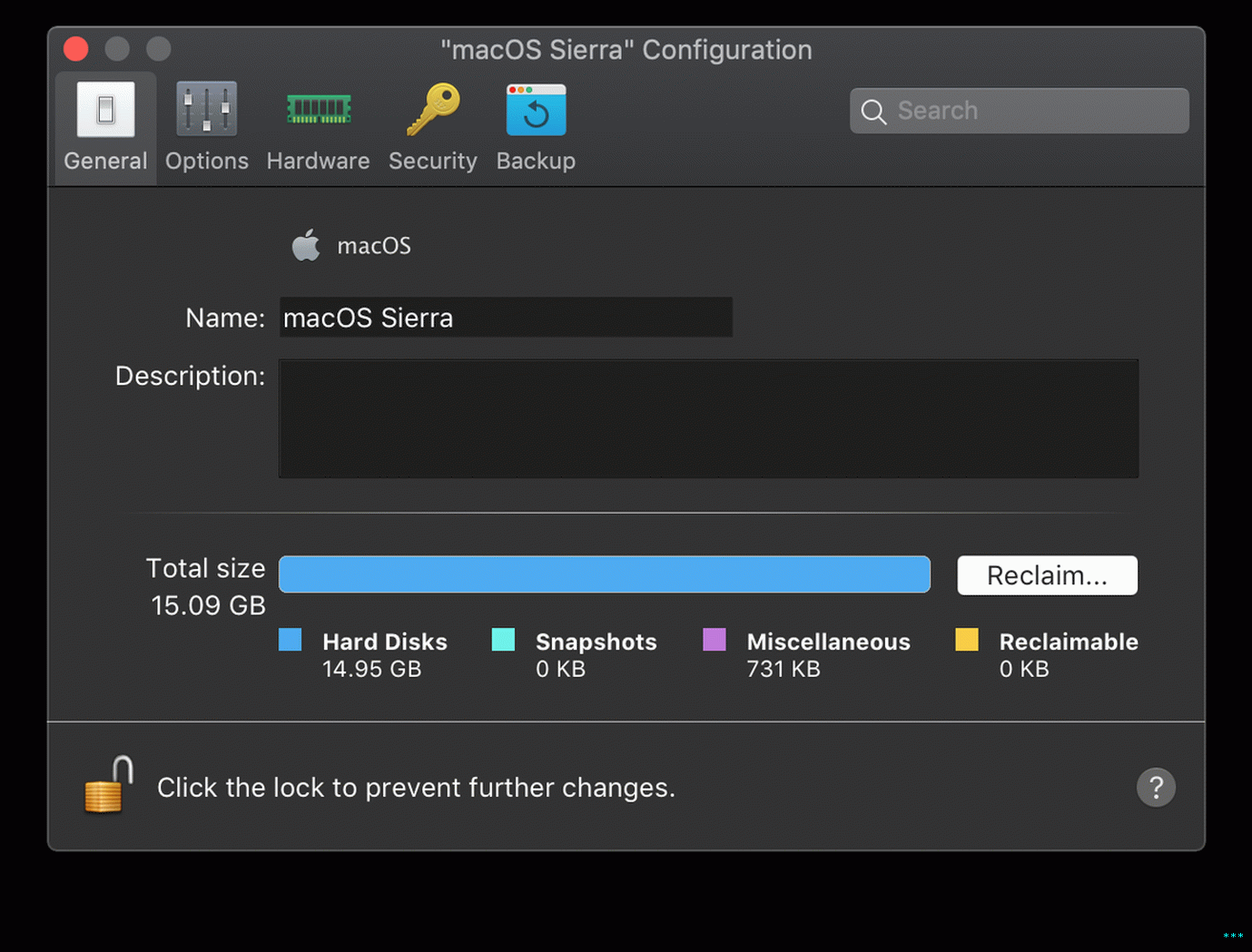Click the Description text area
This screenshot has height=952, width=1252.
point(708,418)
